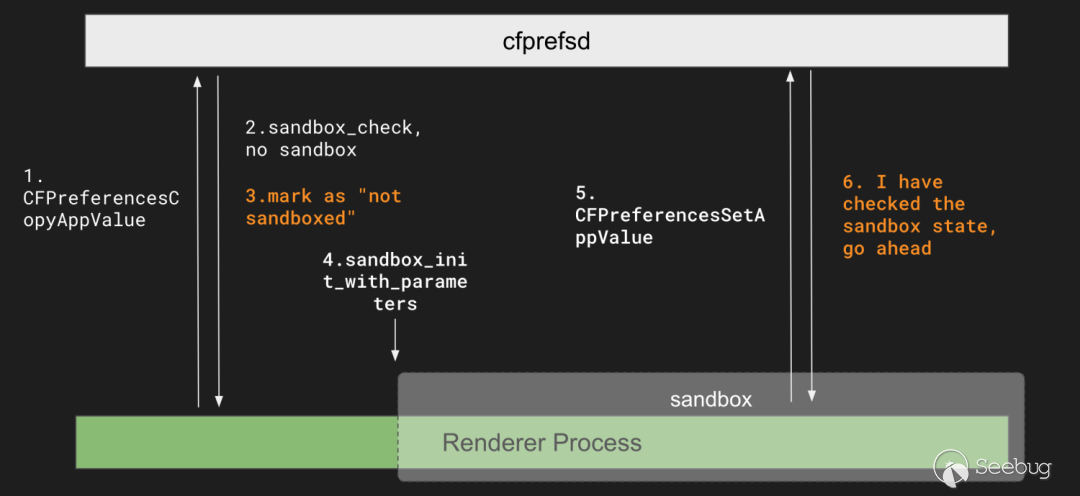This screenshot has height=496, width=1080.
Task: Click the downward arrow beside sandbox_check label
Action: [x=218, y=240]
